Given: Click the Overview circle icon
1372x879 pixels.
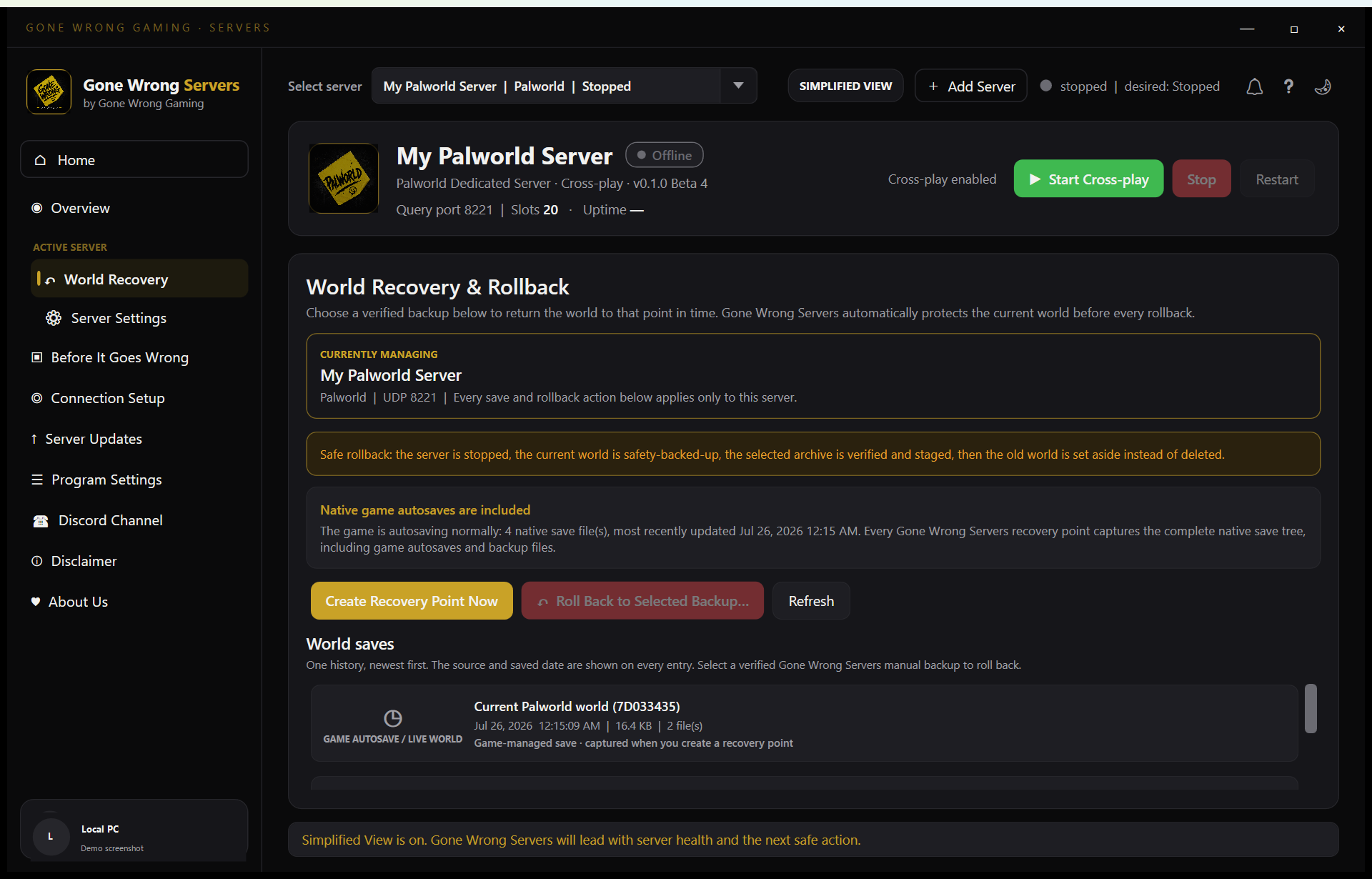Looking at the screenshot, I should (36, 208).
